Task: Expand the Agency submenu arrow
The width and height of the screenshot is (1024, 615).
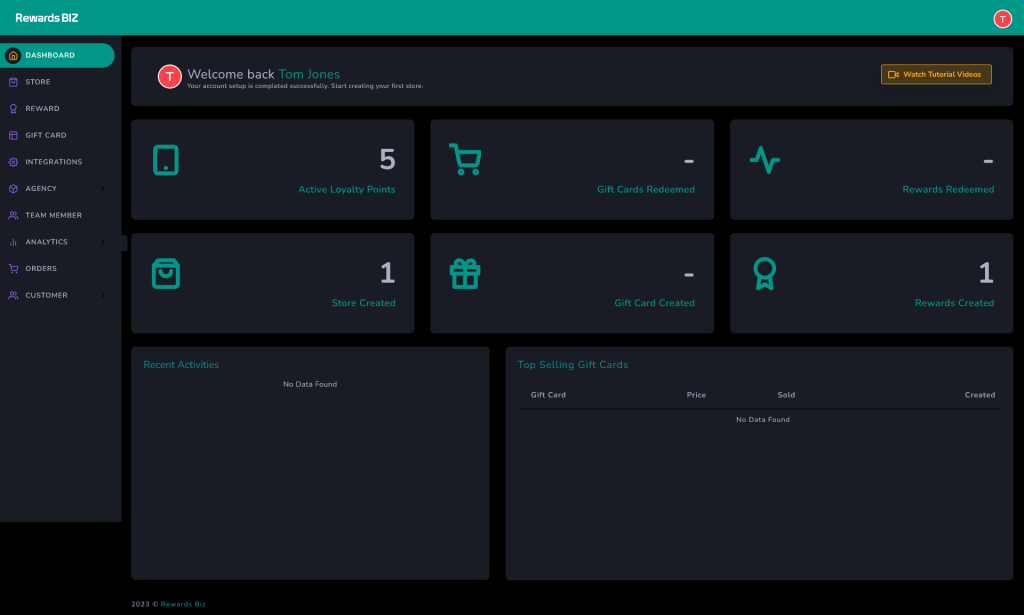Action: [103, 189]
